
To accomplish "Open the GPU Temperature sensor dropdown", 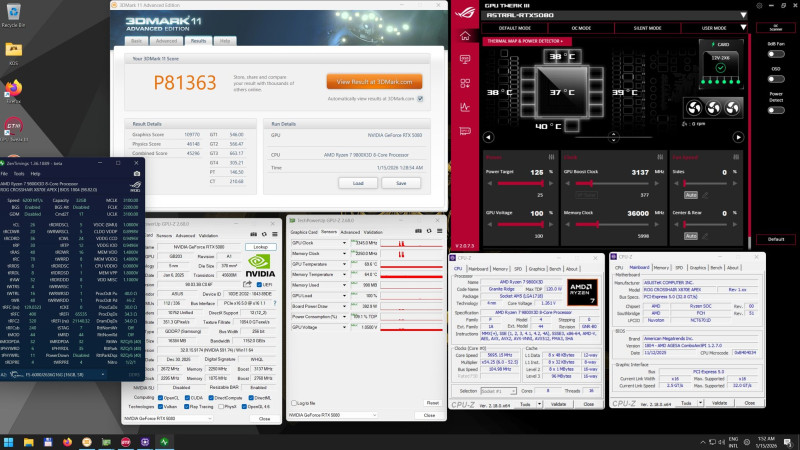I will tap(344, 264).
